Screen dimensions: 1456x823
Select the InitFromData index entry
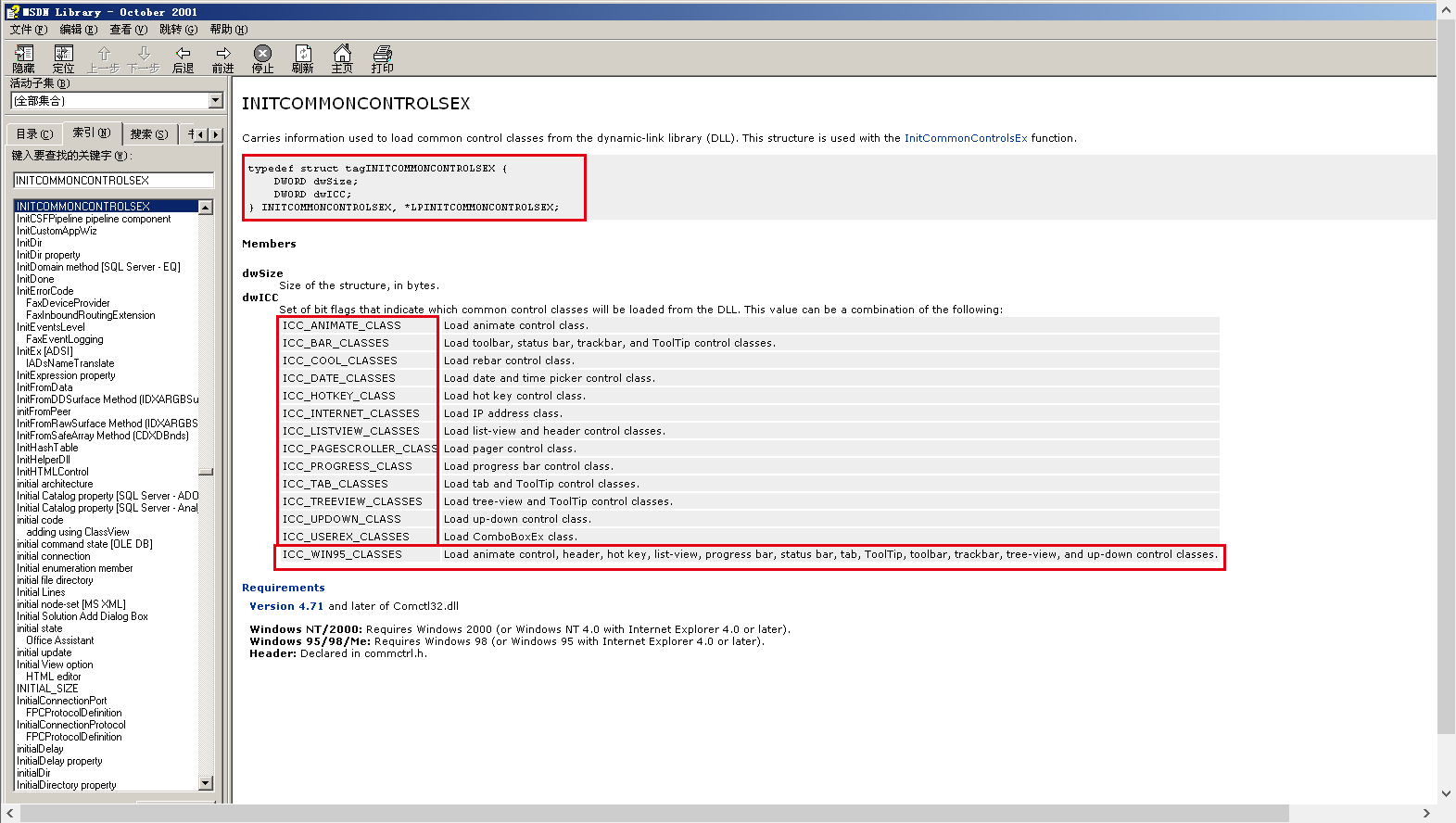[x=44, y=387]
